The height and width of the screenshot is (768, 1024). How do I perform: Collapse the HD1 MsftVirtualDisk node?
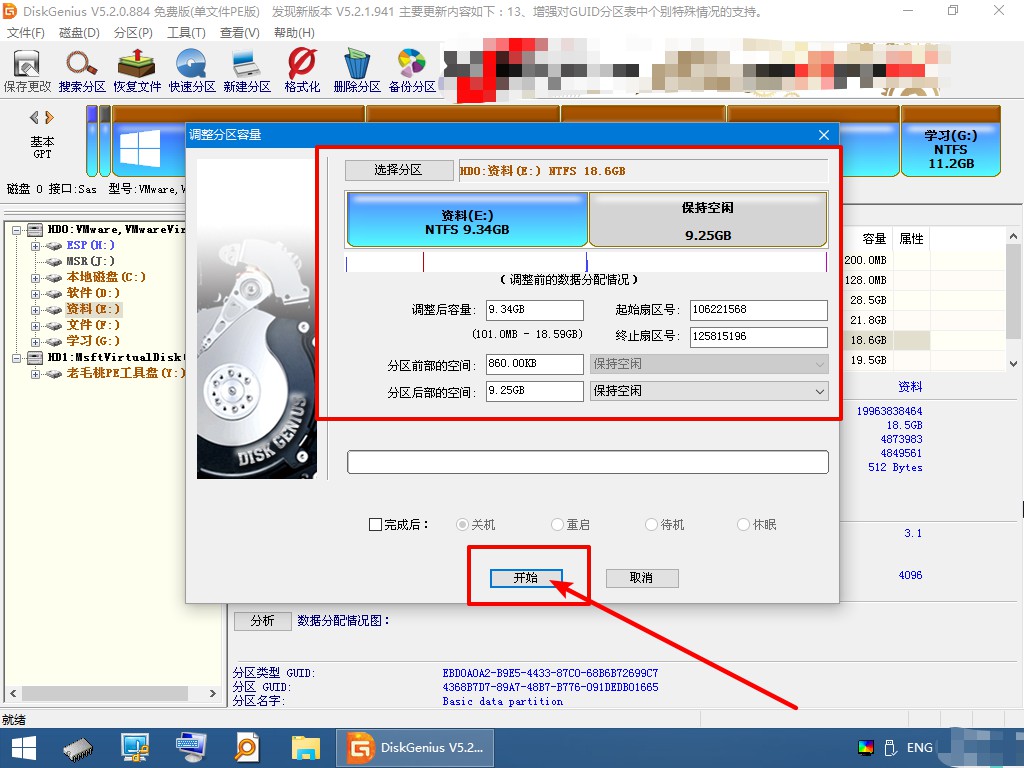point(16,358)
